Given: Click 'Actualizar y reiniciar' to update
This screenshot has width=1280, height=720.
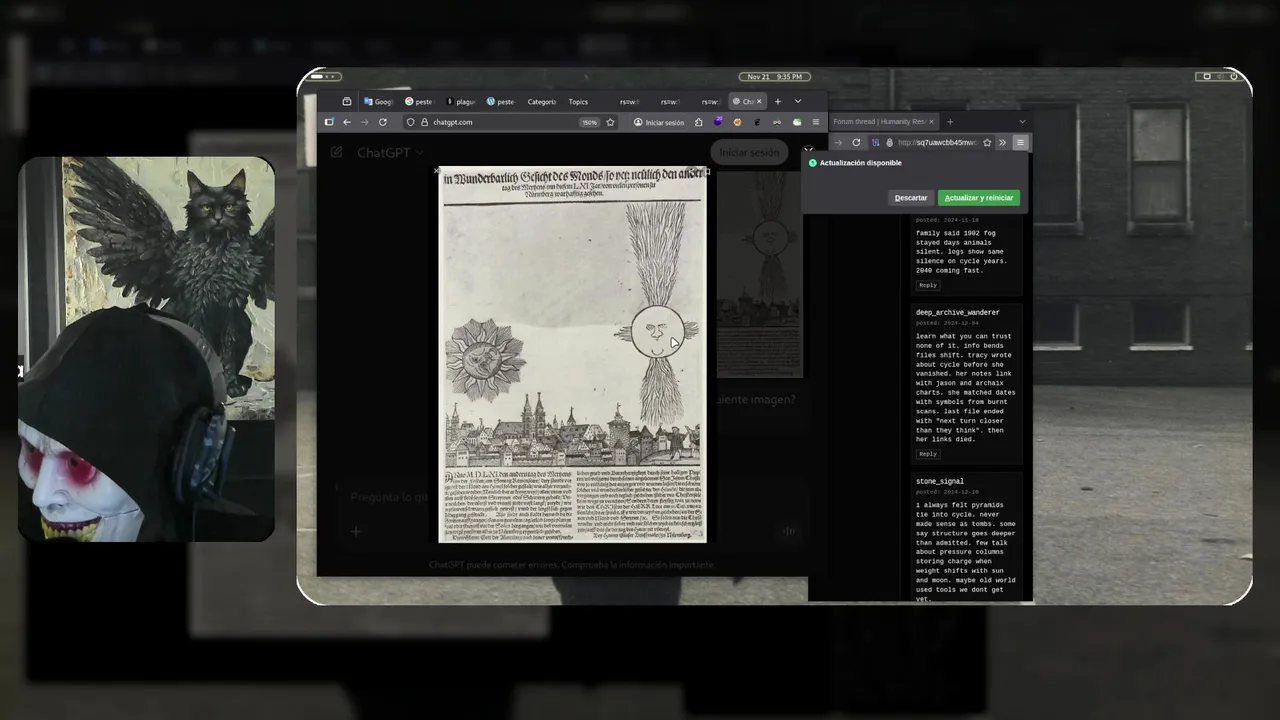Looking at the screenshot, I should 979,198.
